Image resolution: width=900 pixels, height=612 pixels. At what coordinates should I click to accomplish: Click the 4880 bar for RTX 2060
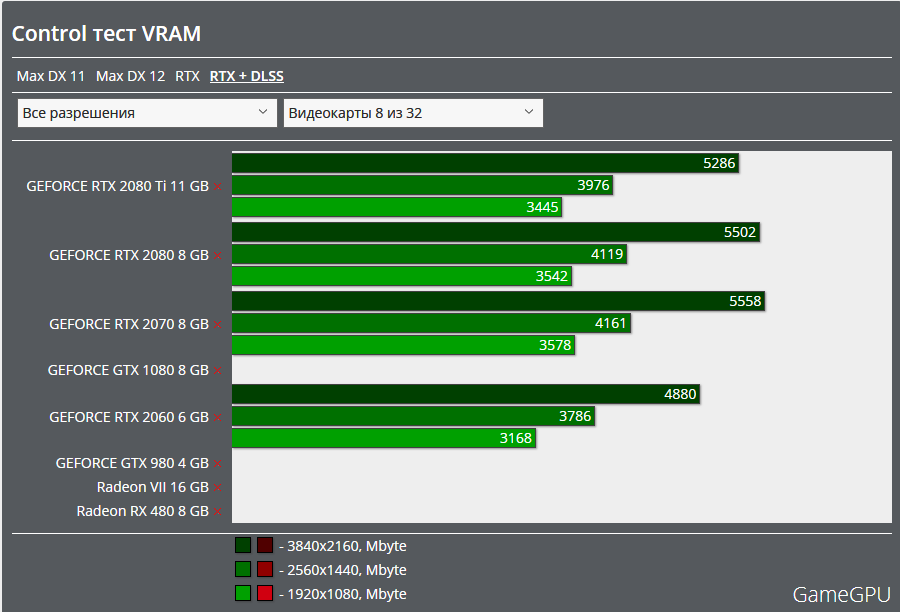[x=466, y=394]
